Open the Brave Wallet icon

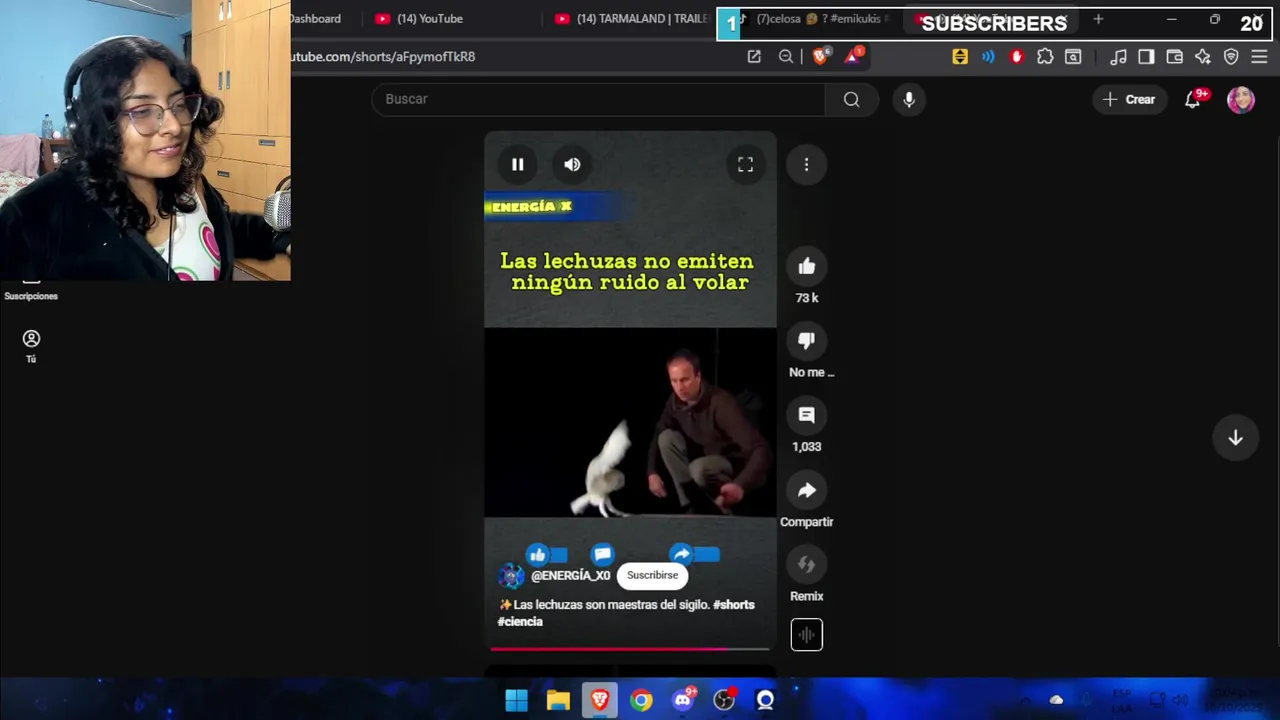click(1175, 57)
